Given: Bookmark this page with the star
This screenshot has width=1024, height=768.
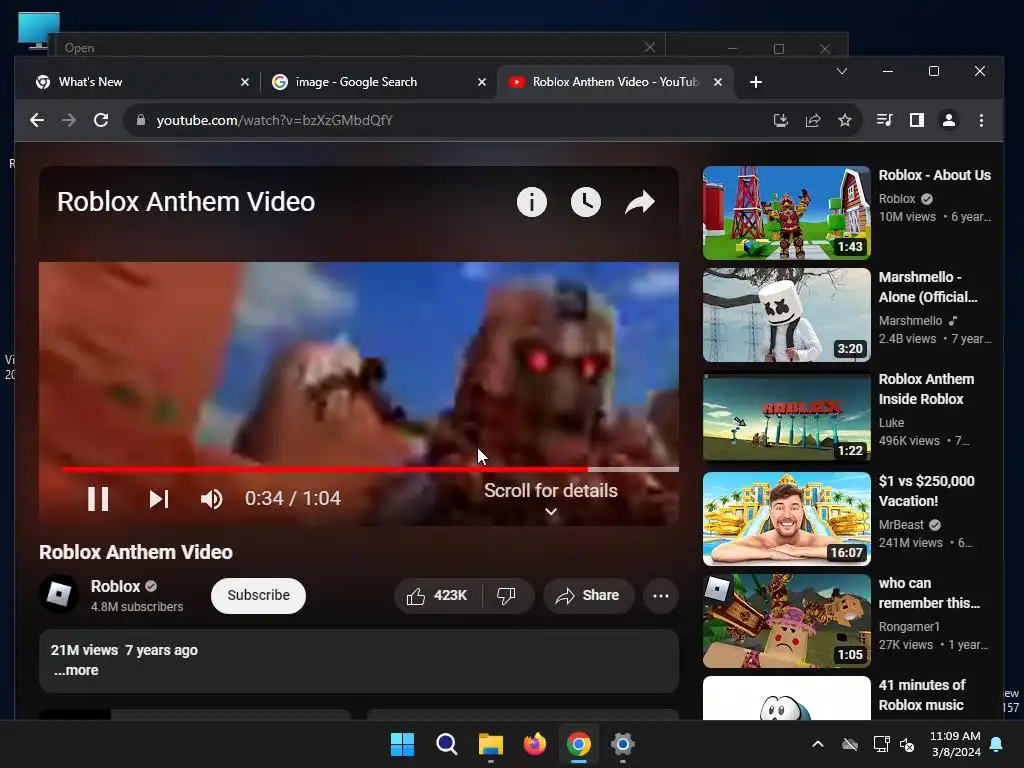Looking at the screenshot, I should [x=844, y=120].
